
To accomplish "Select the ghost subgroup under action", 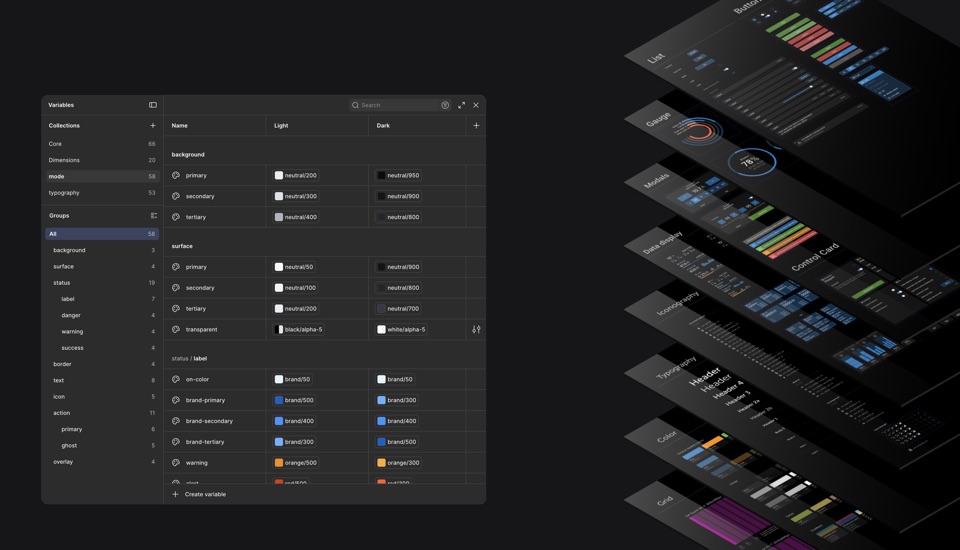I will click(102, 446).
